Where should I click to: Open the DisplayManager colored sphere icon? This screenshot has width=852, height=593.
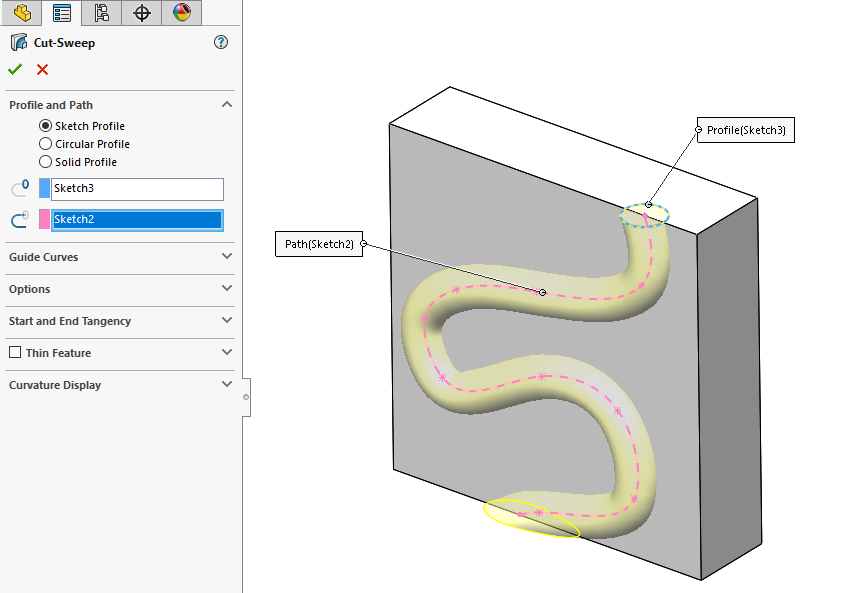(180, 13)
